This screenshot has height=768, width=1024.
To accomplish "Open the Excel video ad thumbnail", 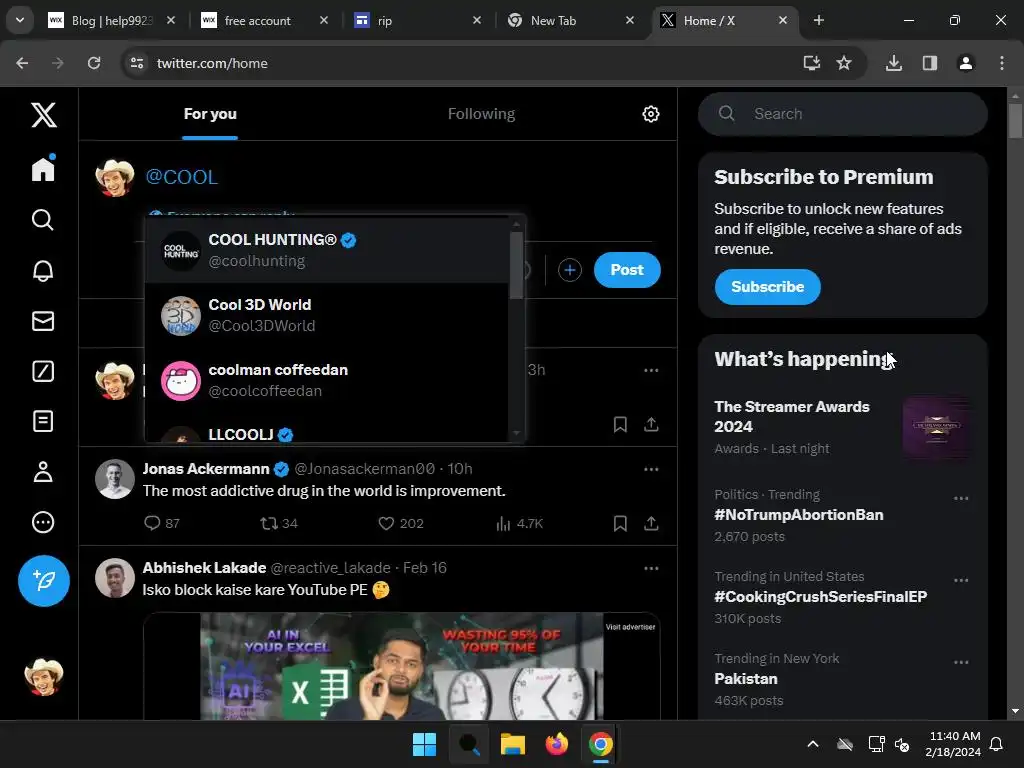I will pos(402,666).
